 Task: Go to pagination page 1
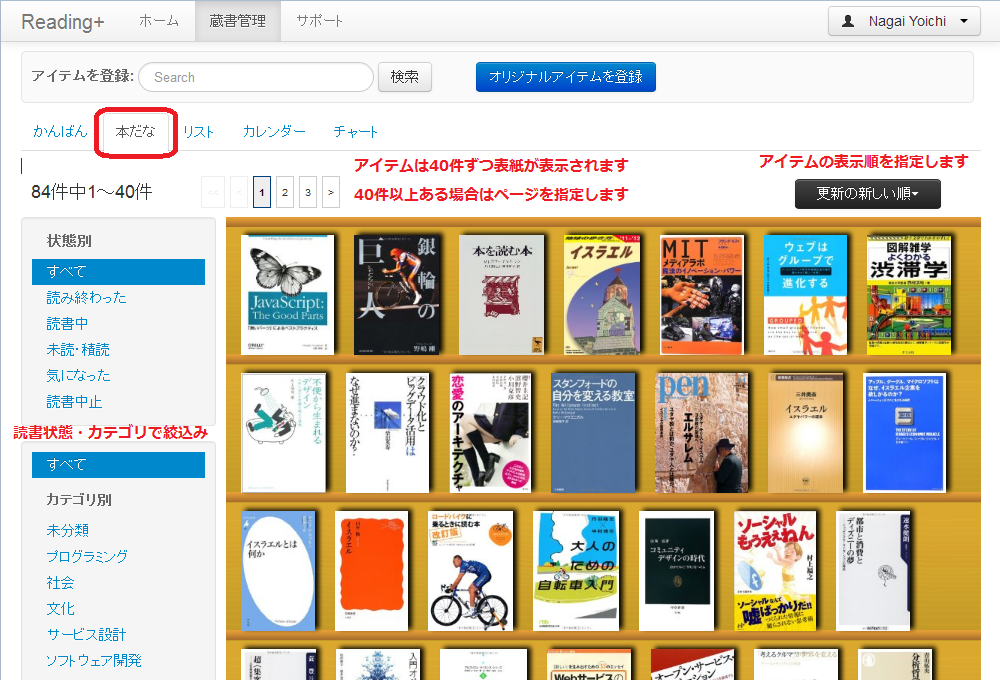(x=261, y=192)
